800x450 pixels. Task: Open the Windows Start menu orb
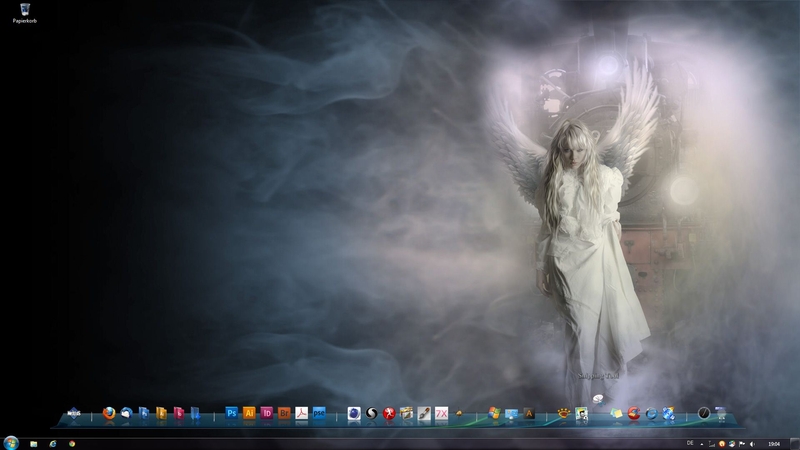[11, 443]
